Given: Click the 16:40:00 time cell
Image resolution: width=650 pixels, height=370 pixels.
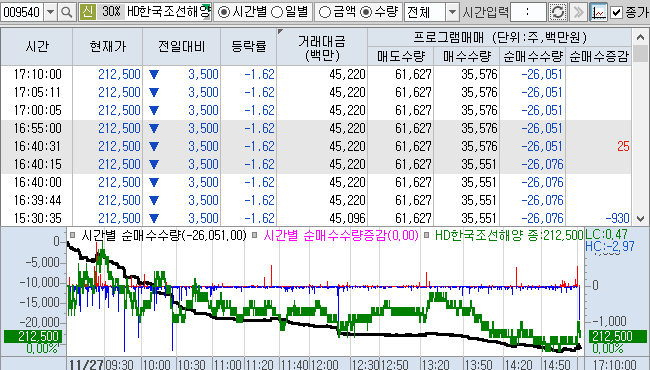Looking at the screenshot, I should click(37, 182).
